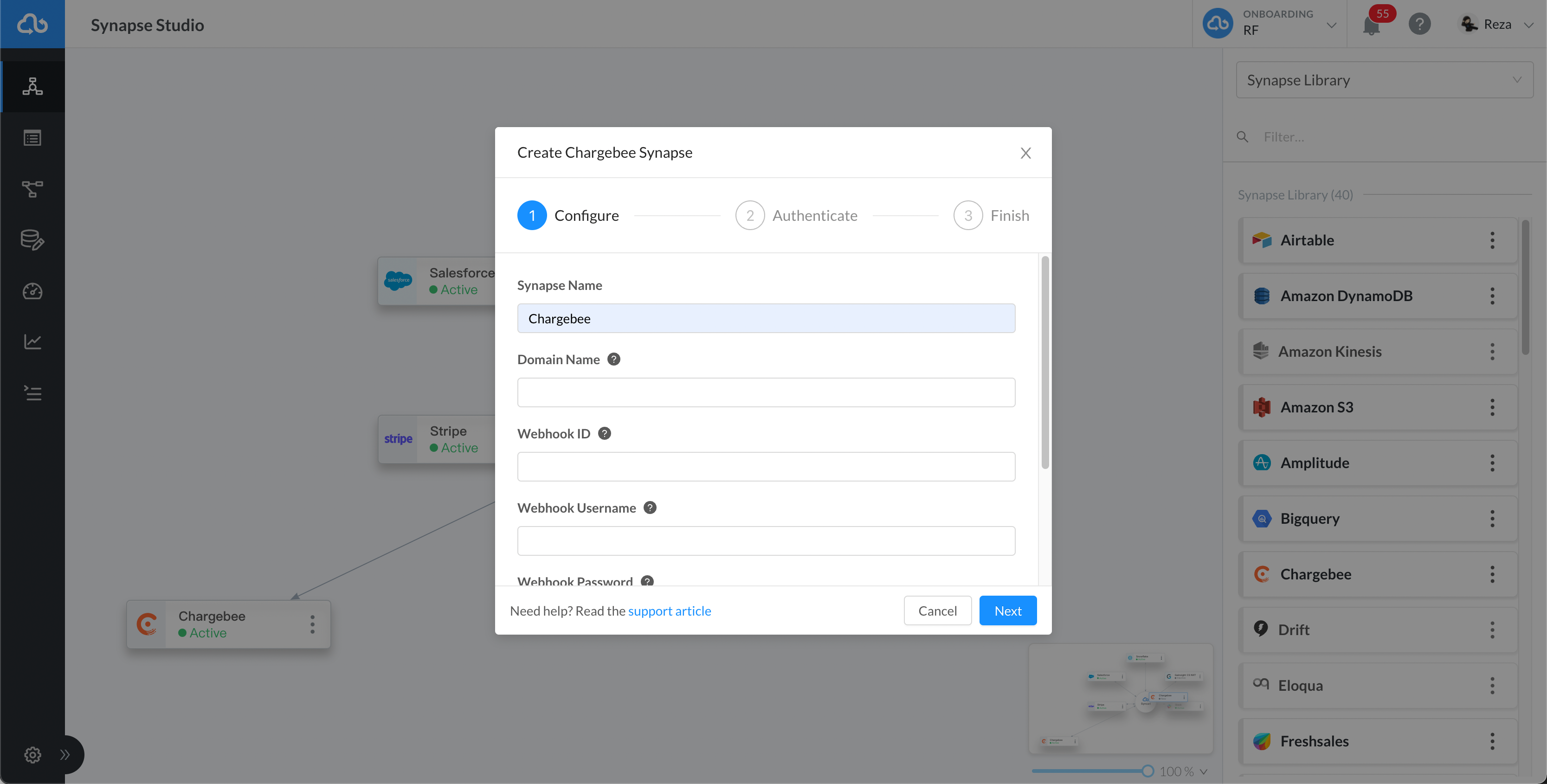The image size is (1547, 784).
Task: Open the support article link
Action: (x=670, y=611)
